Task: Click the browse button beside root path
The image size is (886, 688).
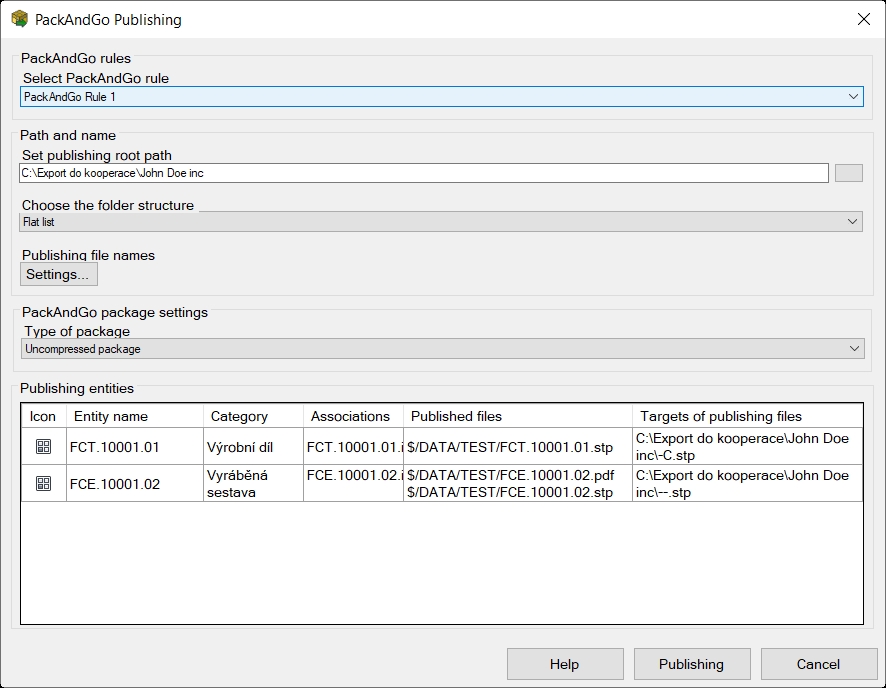Action: [x=848, y=173]
